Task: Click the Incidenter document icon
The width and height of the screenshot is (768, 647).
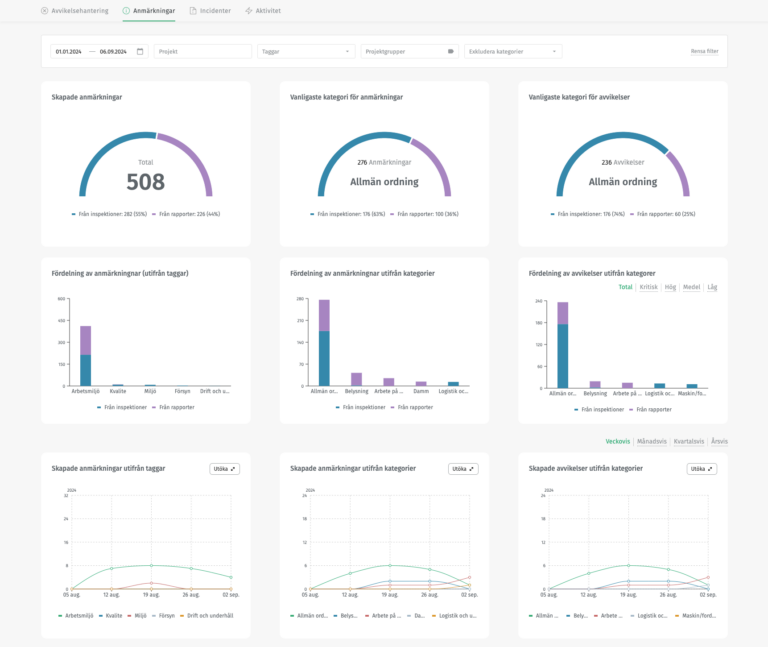Action: click(193, 11)
